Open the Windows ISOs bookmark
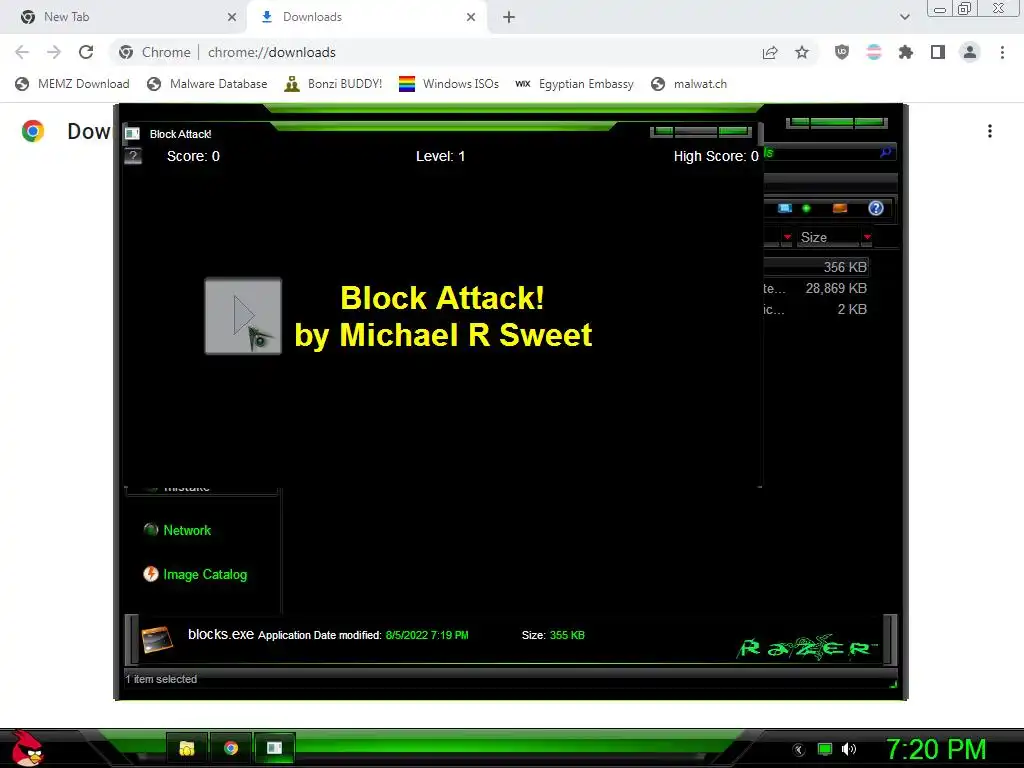 449,84
